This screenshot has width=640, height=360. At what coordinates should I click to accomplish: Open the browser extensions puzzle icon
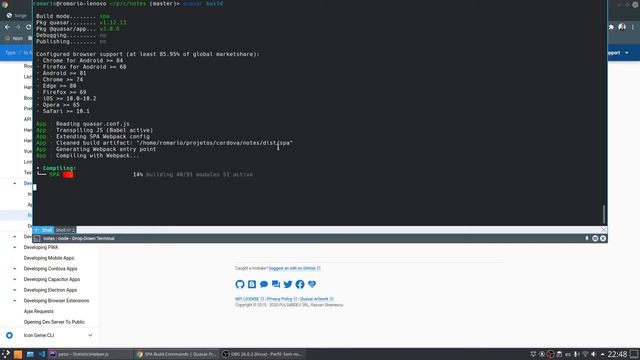pyautogui.click(x=611, y=27)
